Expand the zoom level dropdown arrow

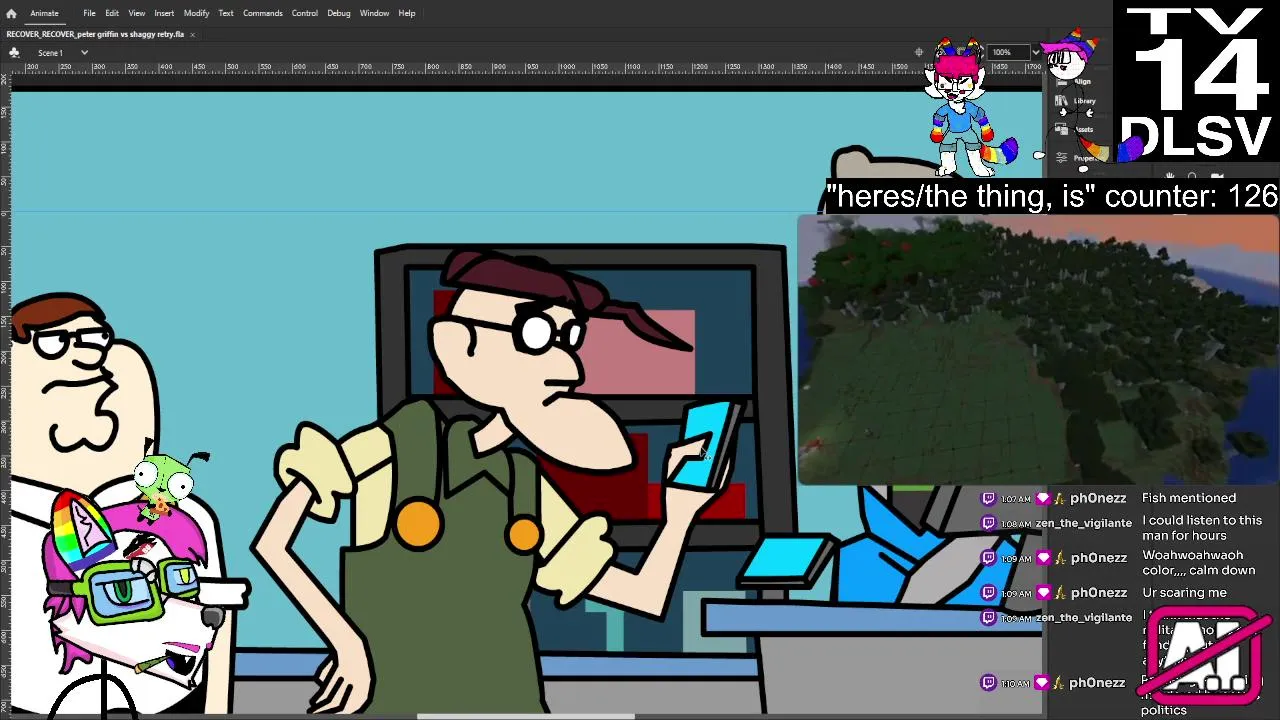click(x=1035, y=52)
